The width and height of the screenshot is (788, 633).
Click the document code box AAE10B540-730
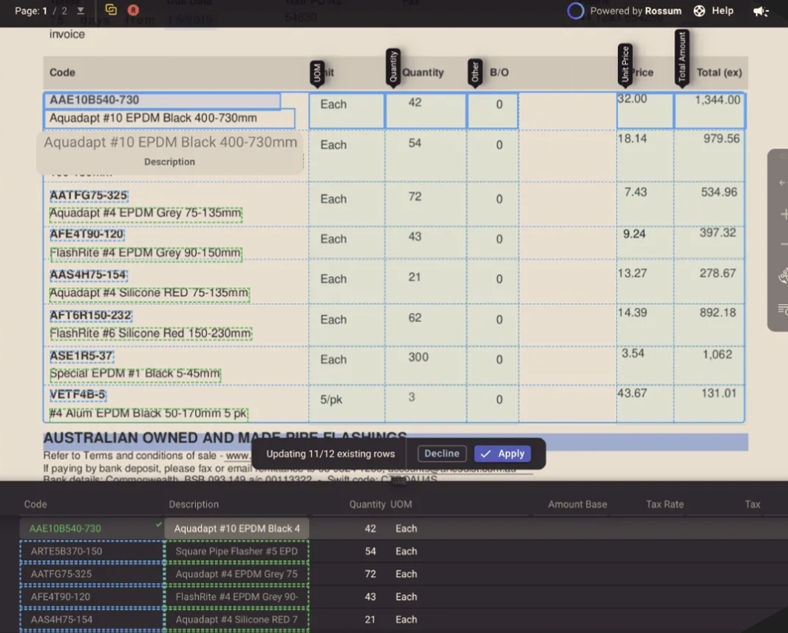pyautogui.click(x=162, y=100)
